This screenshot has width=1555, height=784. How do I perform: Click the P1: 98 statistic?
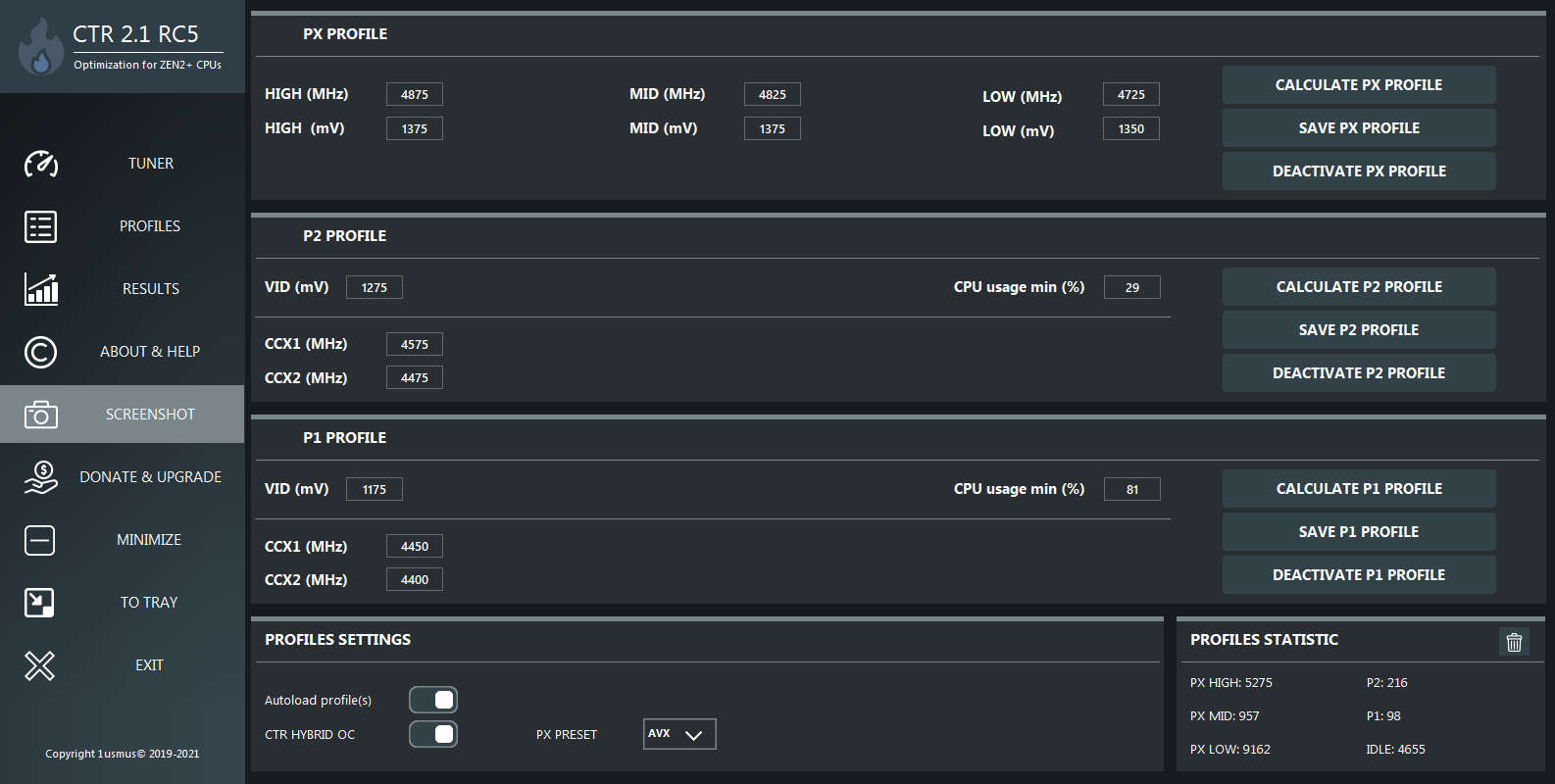[x=1383, y=716]
